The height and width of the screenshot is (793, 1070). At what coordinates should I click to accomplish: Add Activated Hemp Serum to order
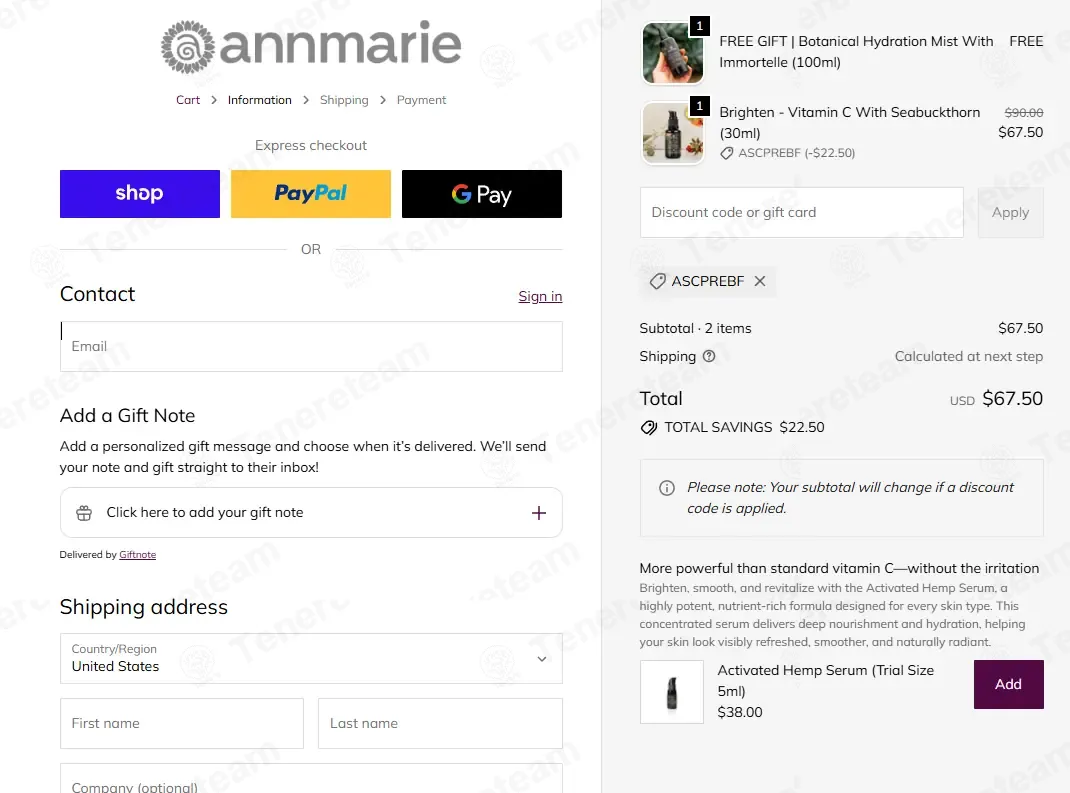(1008, 684)
